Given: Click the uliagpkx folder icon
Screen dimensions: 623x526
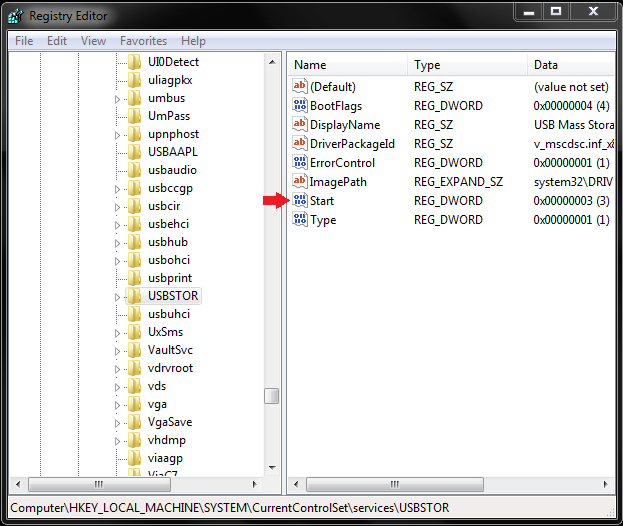Looking at the screenshot, I should [134, 80].
